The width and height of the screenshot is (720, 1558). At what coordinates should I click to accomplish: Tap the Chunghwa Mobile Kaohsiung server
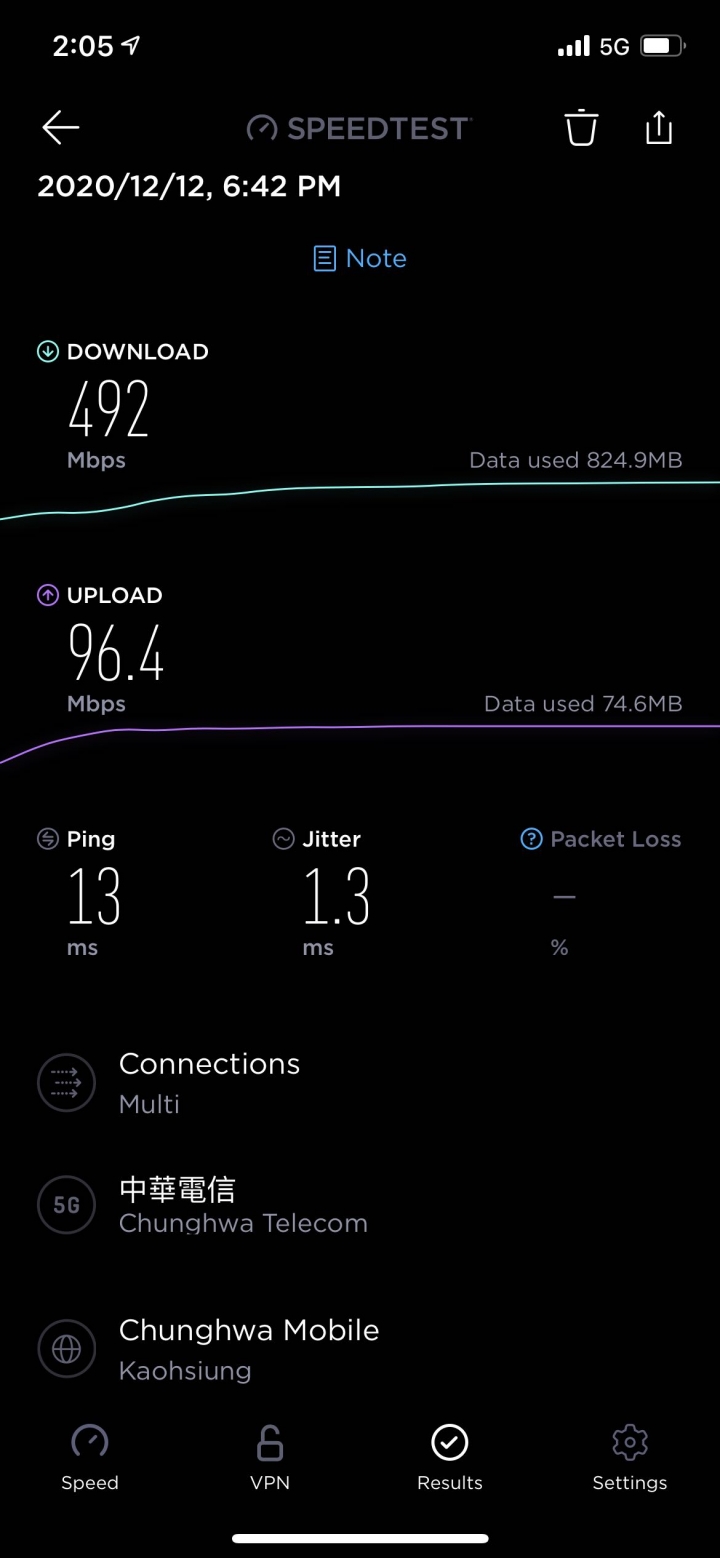(249, 1349)
